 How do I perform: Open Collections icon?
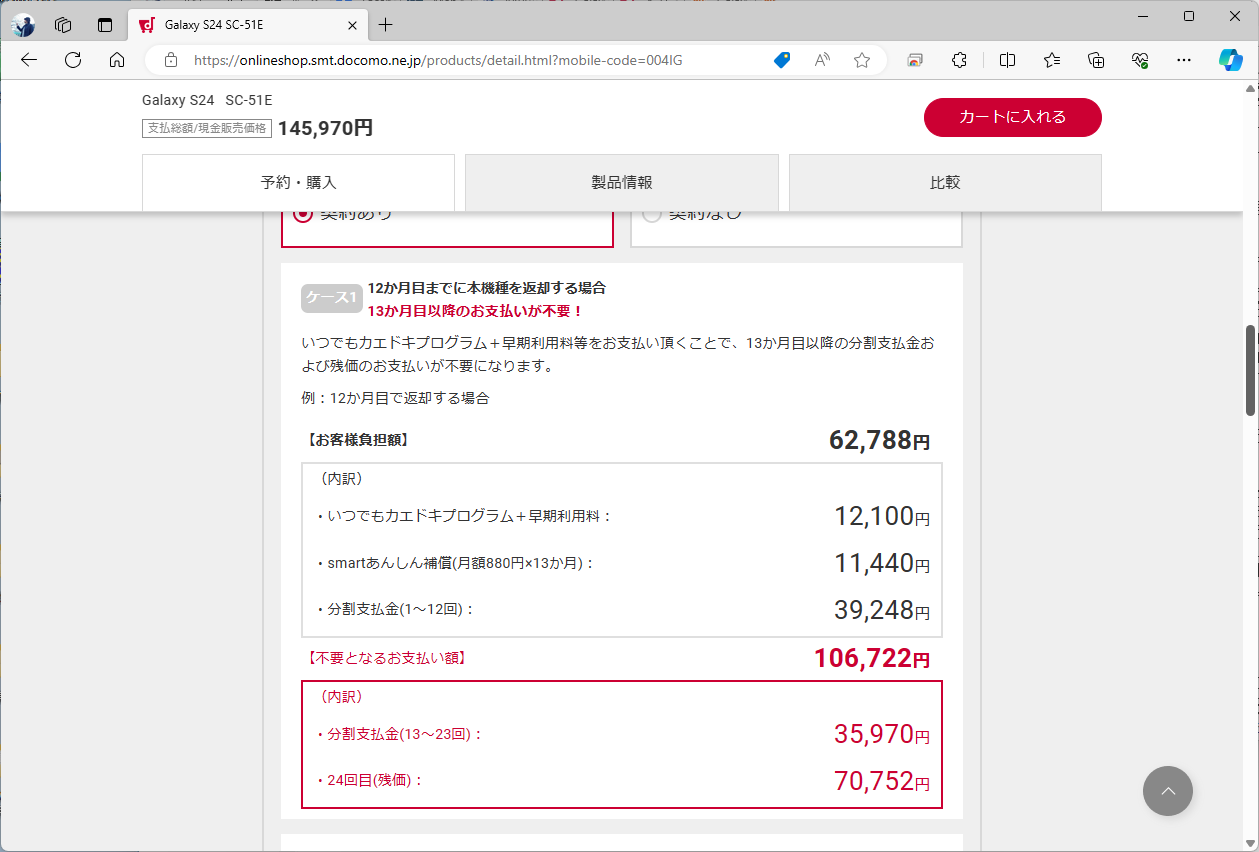[x=1096, y=60]
